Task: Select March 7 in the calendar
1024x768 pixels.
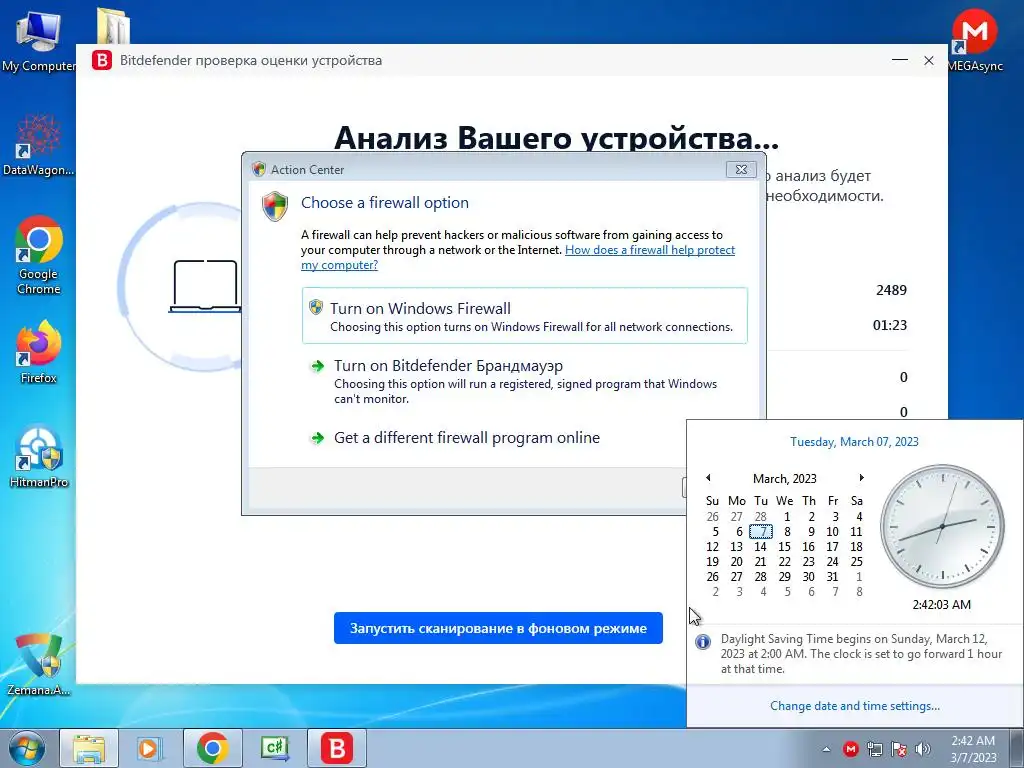Action: click(x=761, y=532)
